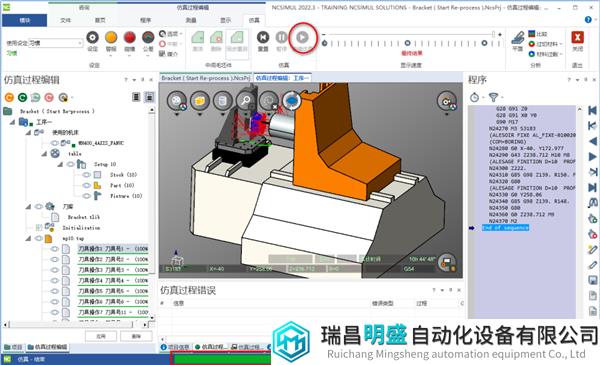The width and height of the screenshot is (600, 365).
Task: Collapse the mp10.tap tree node
Action: coord(28,238)
